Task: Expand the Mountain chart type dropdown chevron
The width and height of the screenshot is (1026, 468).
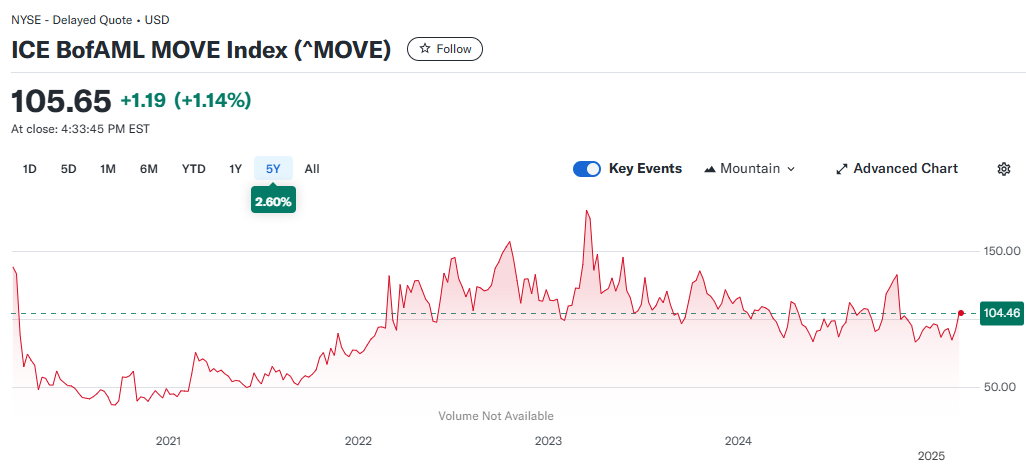Action: coord(790,169)
